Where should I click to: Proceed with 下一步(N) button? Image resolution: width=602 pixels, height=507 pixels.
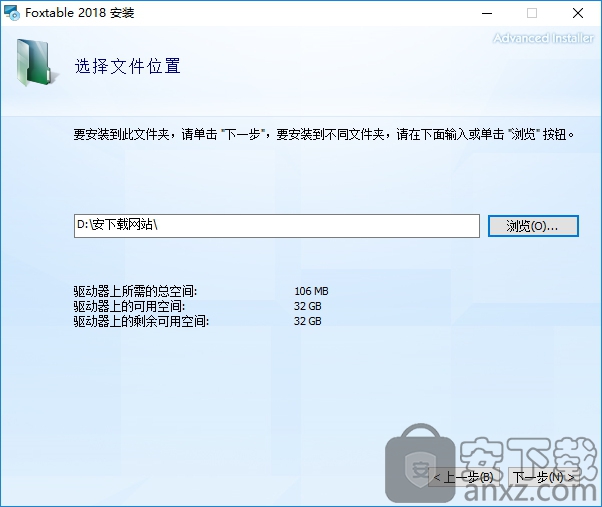pos(544,477)
